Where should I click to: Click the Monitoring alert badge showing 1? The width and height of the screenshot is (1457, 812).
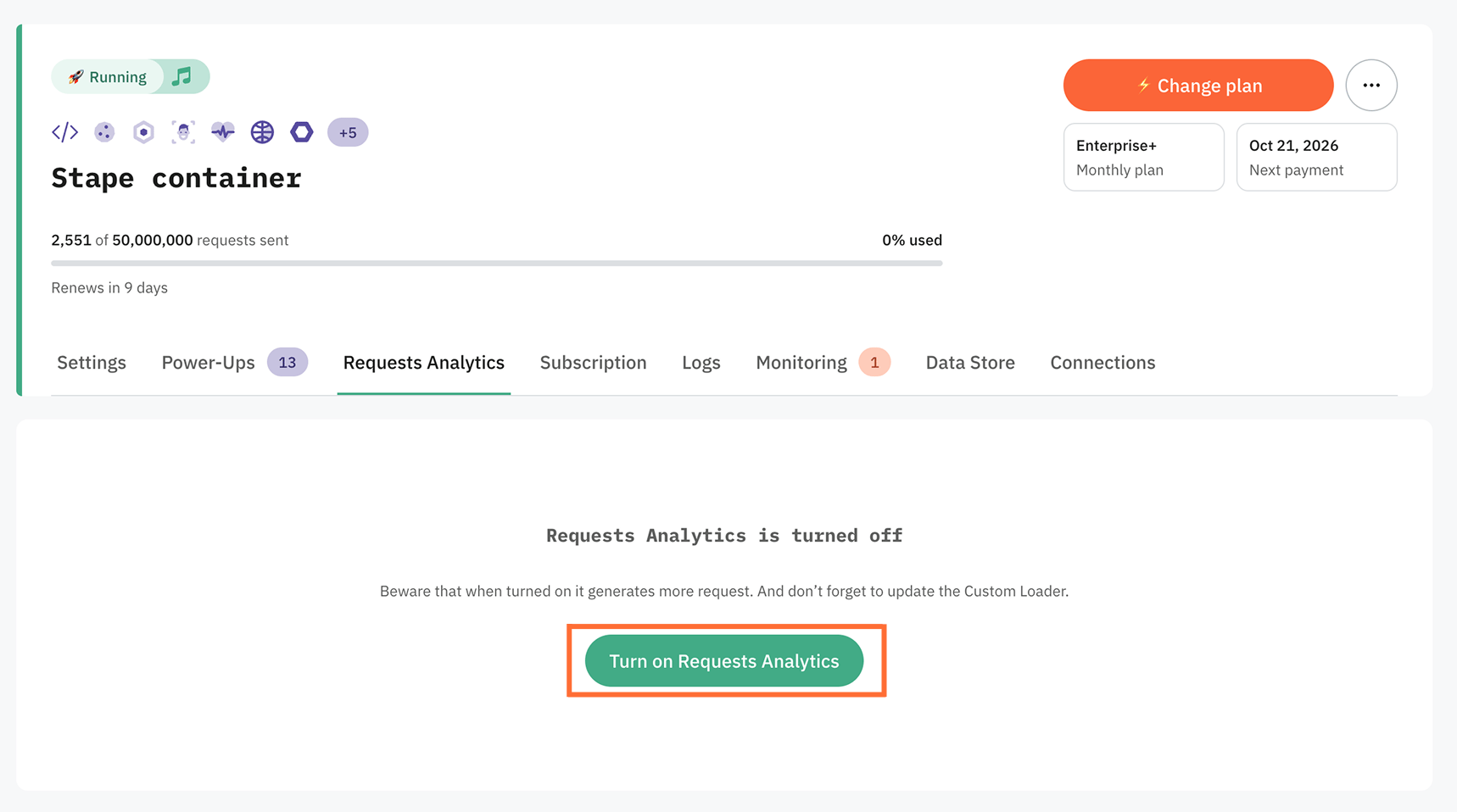[x=874, y=363]
